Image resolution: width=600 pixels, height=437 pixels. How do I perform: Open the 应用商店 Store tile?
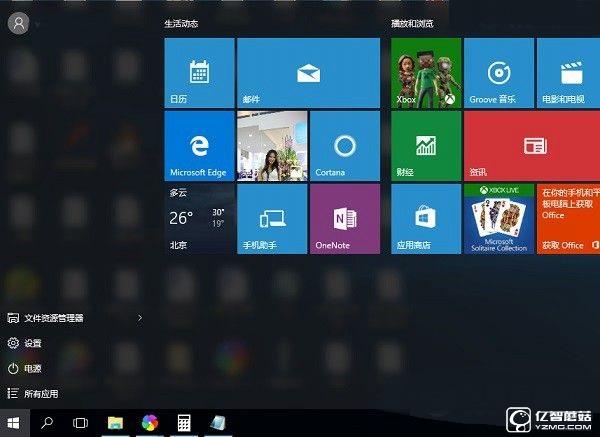point(426,219)
